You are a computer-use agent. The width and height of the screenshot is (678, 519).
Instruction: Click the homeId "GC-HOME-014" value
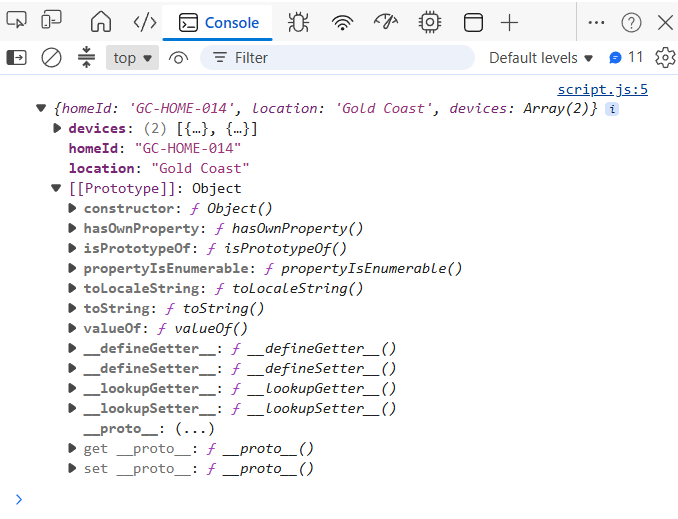pos(188,148)
